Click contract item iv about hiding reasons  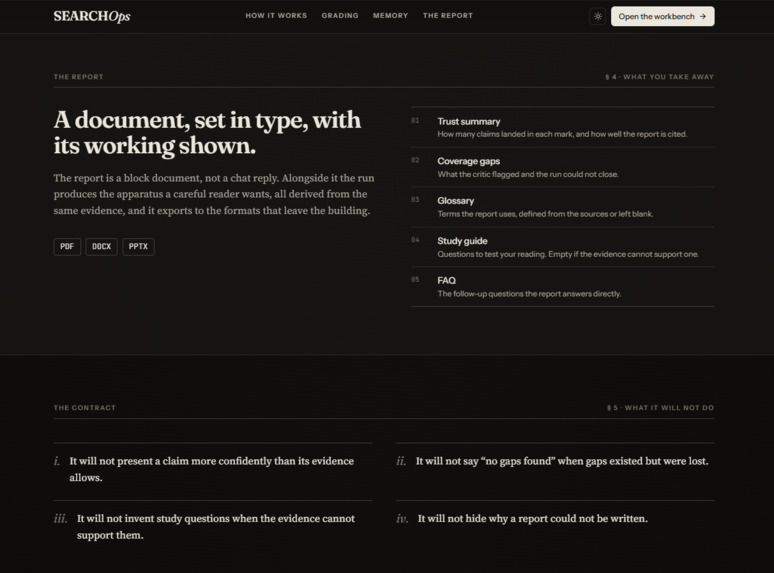[555, 519]
